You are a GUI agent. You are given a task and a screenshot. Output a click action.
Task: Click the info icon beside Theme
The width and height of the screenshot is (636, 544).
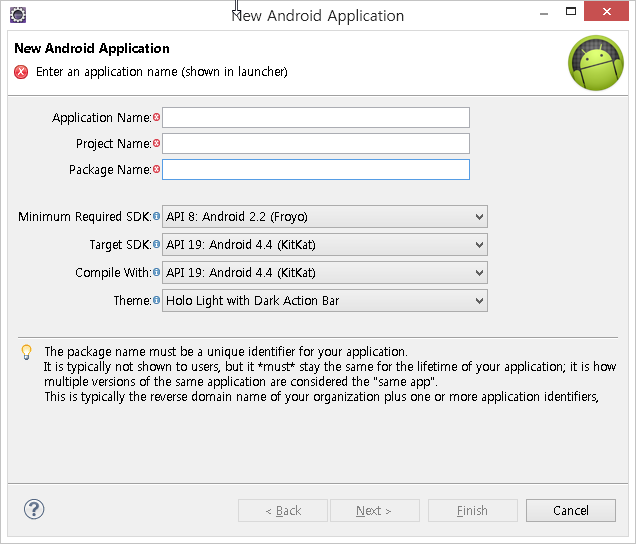(157, 300)
